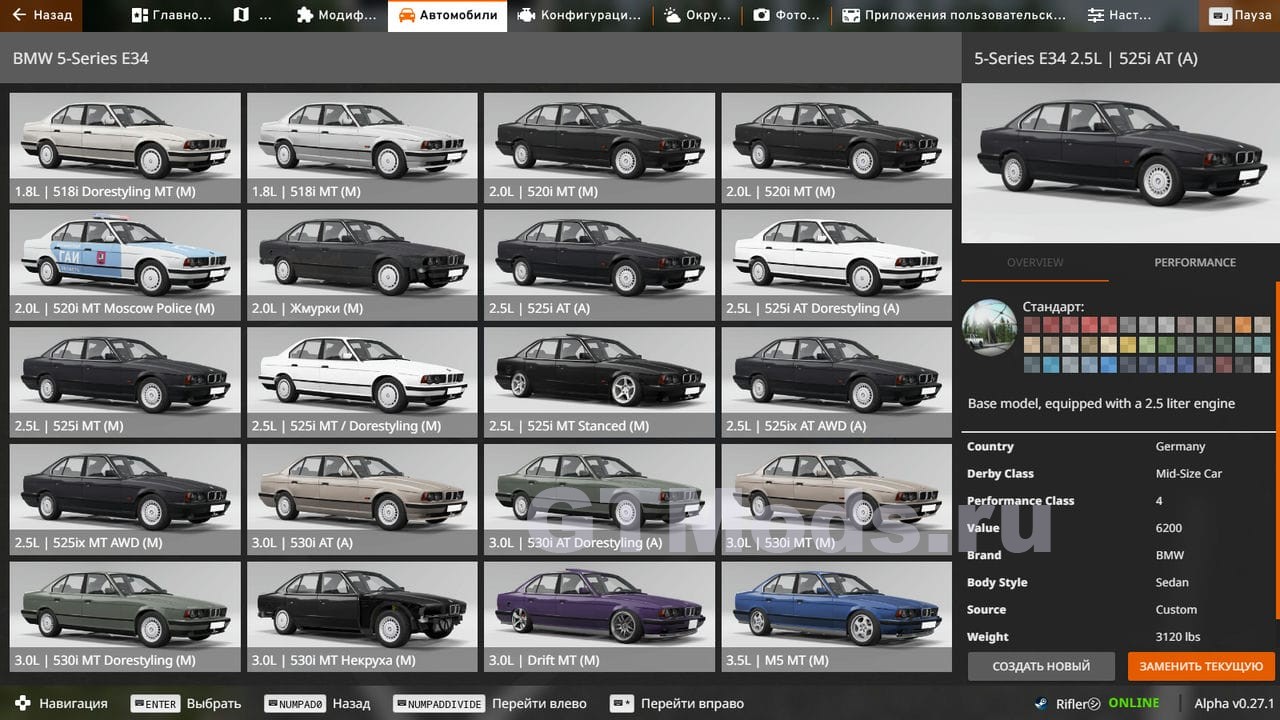This screenshot has width=1280, height=720.
Task: Select 2.0L 520i MT Moscow Police car
Action: (125, 265)
